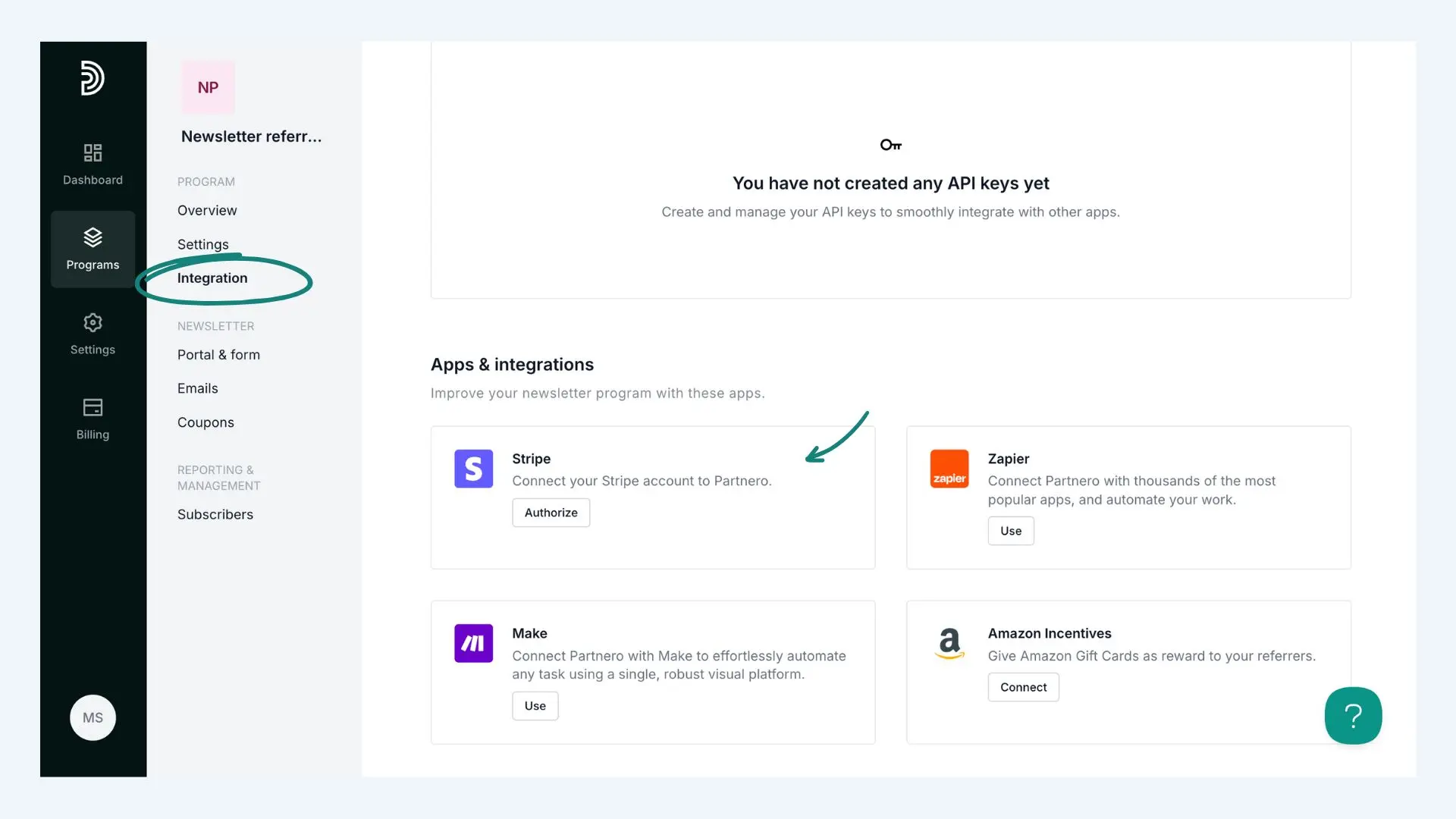Connect Amazon Incentives
This screenshot has height=819, width=1456.
1023,687
